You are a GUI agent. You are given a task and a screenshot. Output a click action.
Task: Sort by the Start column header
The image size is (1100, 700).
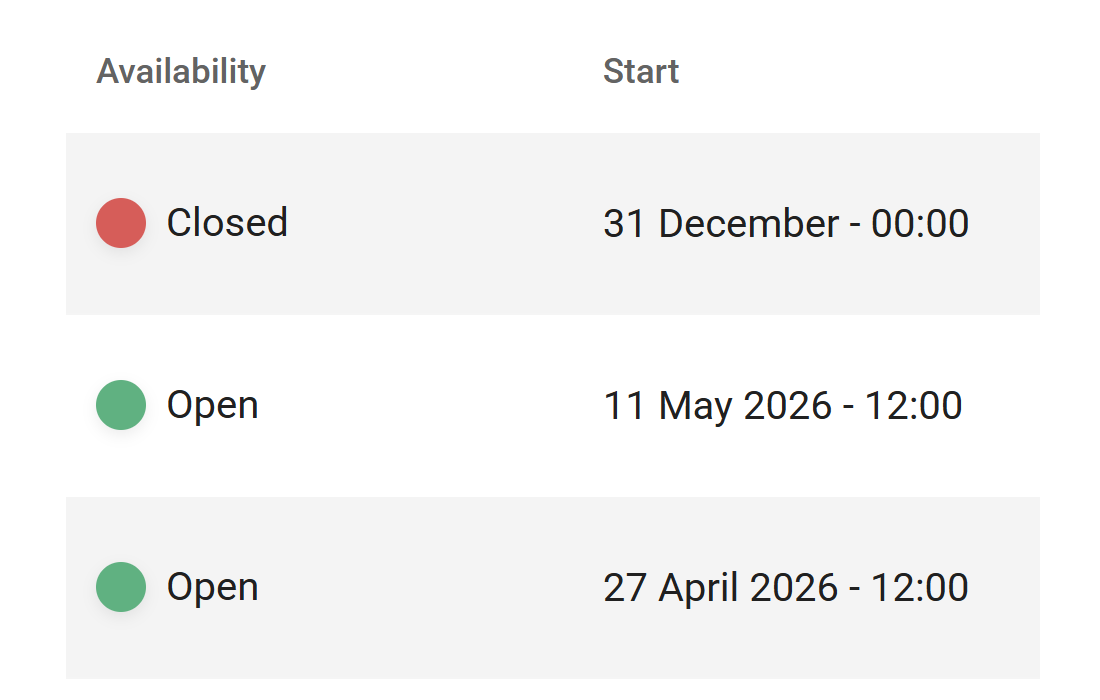[641, 72]
